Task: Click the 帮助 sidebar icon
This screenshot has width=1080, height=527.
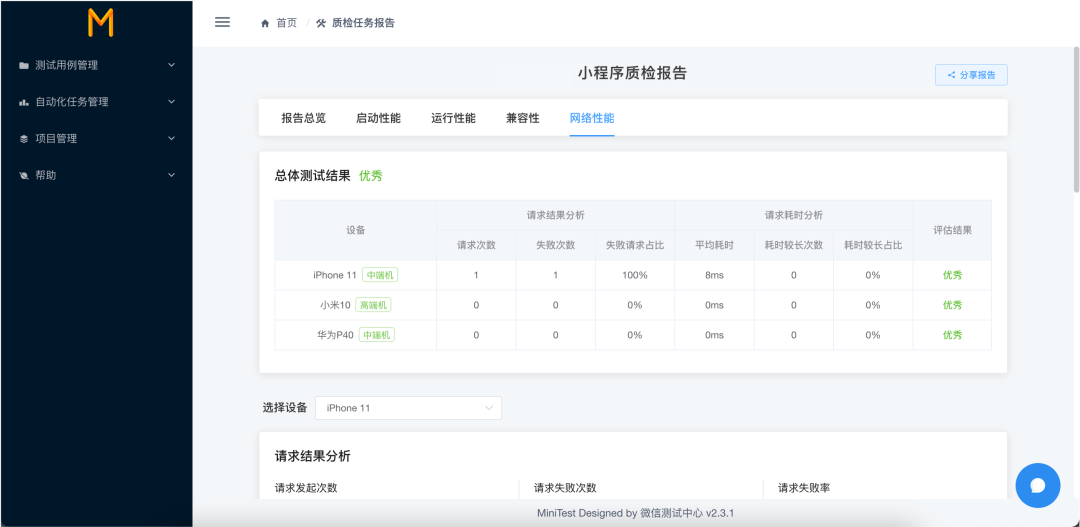Action: [x=24, y=176]
